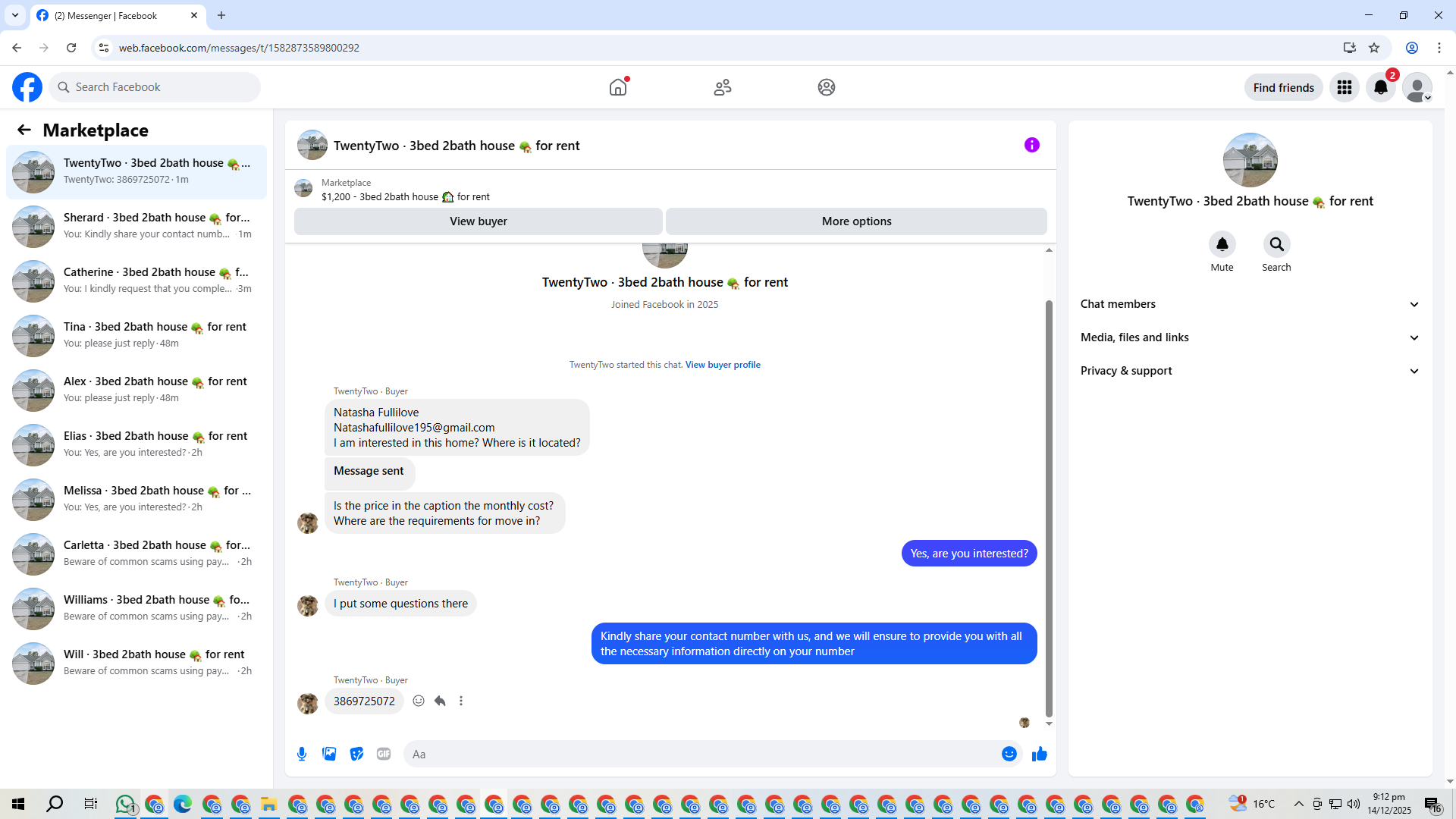Open the View buyer profile link
The height and width of the screenshot is (819, 1456).
[x=722, y=365]
